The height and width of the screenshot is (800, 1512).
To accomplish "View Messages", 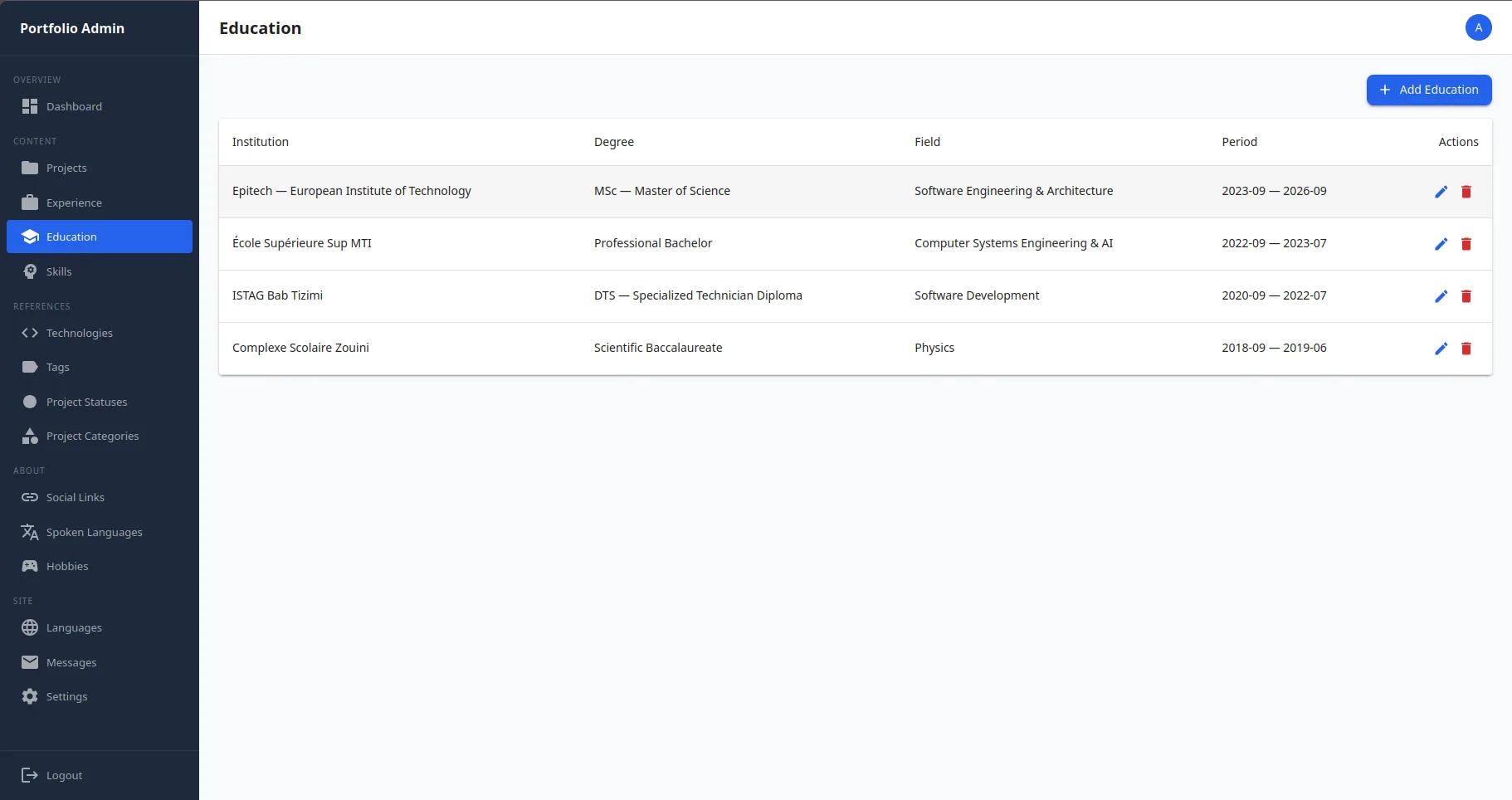I will click(x=100, y=662).
